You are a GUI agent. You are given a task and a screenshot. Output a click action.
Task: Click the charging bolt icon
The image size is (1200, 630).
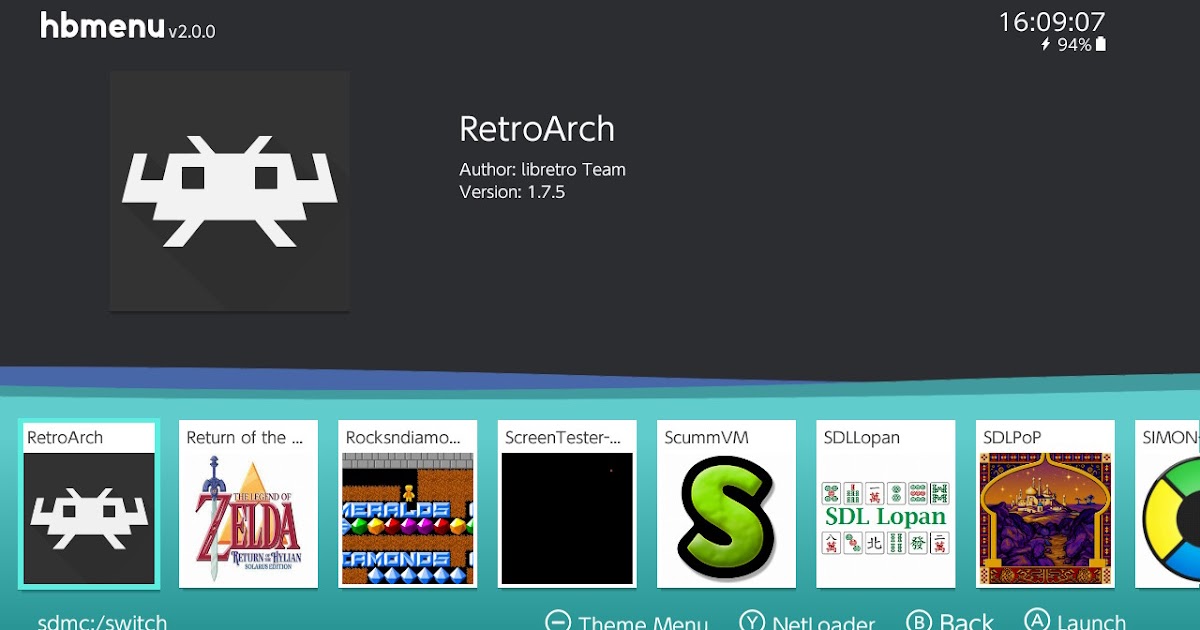coord(1046,45)
